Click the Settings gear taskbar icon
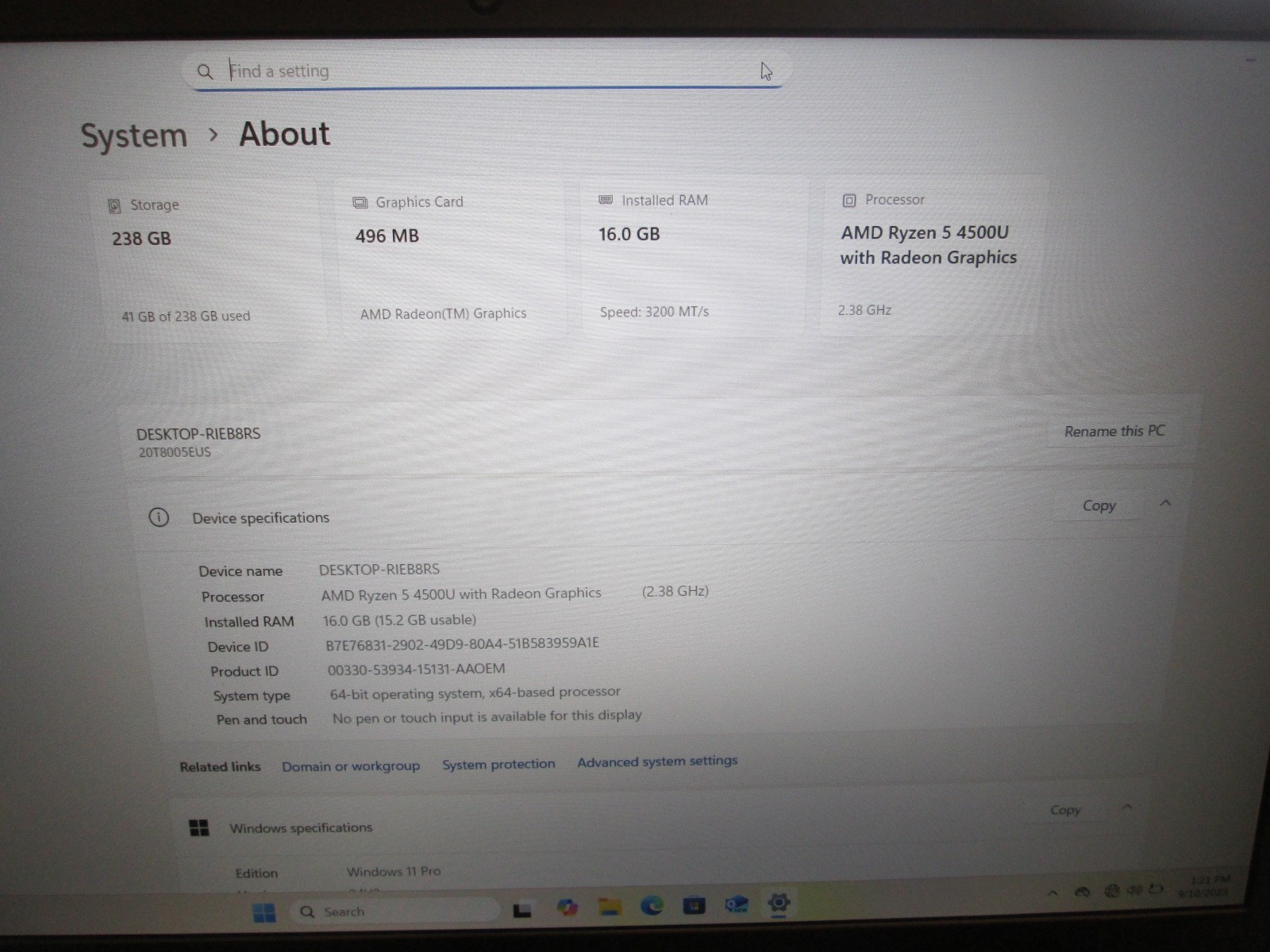The width and height of the screenshot is (1270, 952). (779, 902)
